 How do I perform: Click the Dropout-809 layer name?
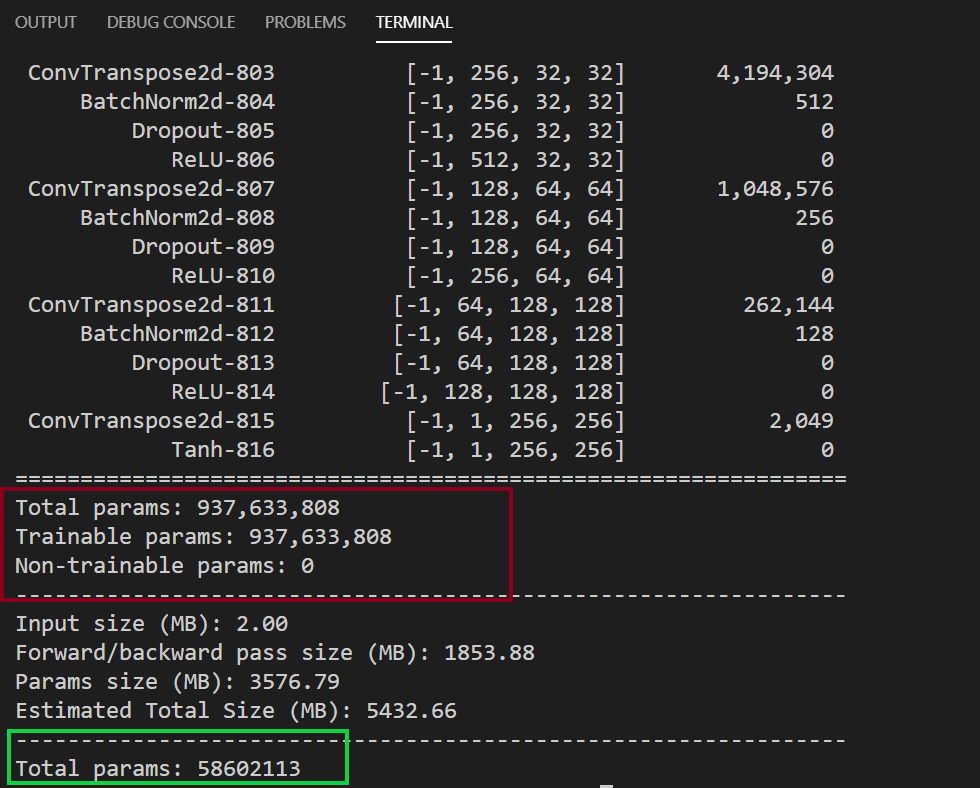(203, 247)
